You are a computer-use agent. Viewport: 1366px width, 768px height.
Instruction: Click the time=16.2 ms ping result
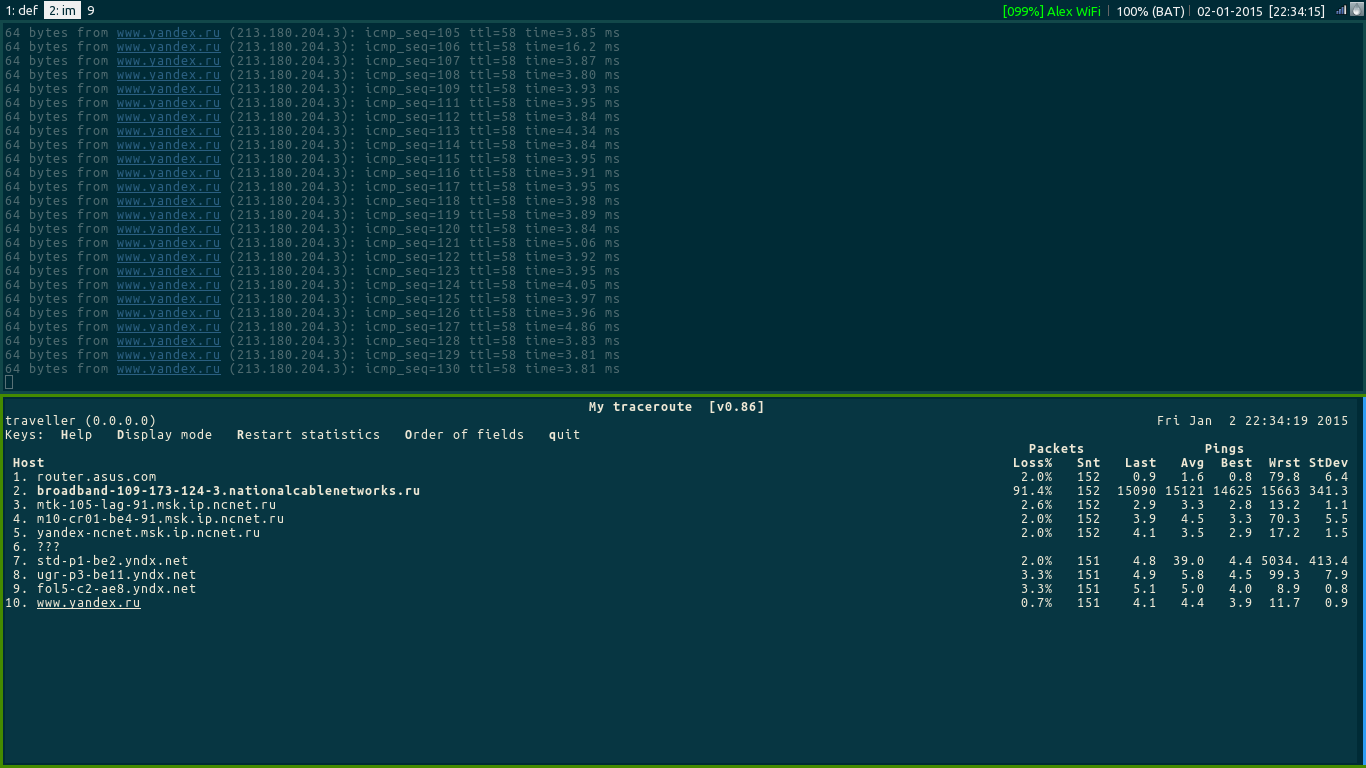(x=572, y=47)
